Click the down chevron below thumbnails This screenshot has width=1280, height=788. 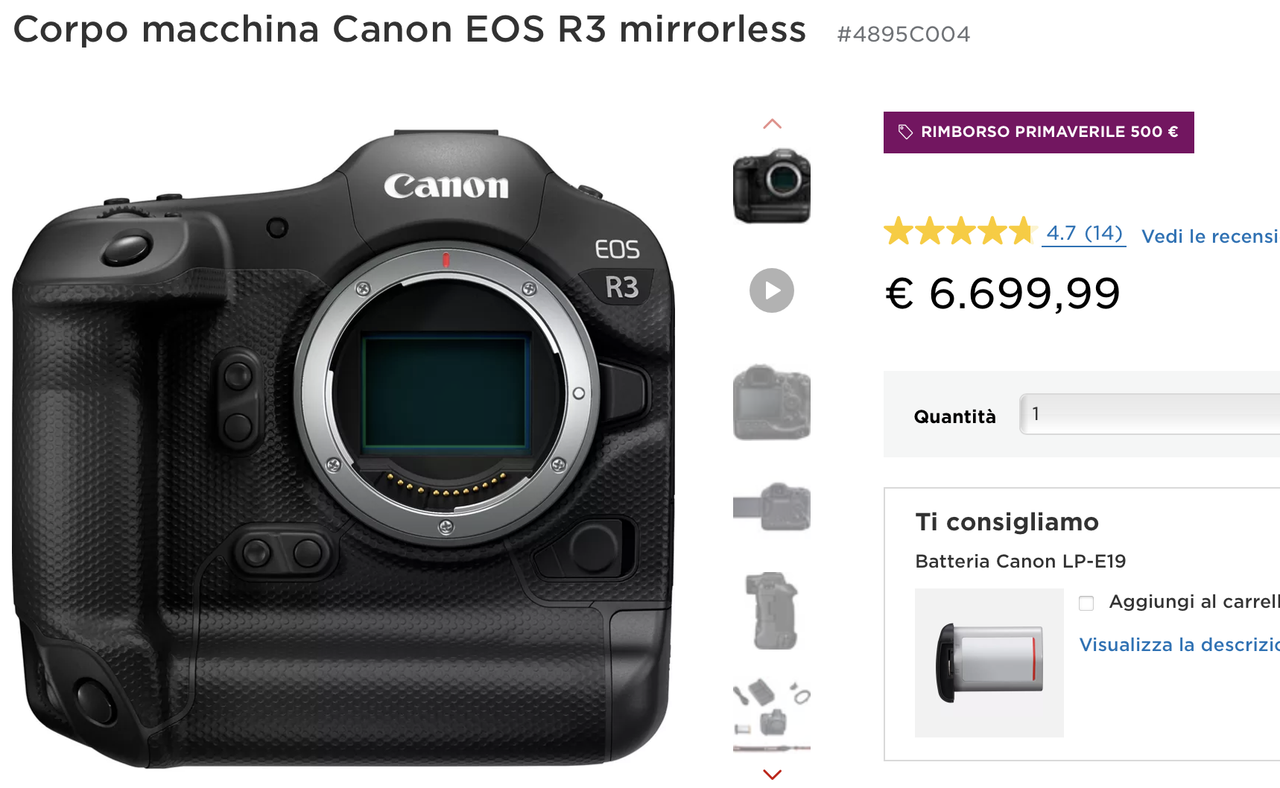point(771,774)
